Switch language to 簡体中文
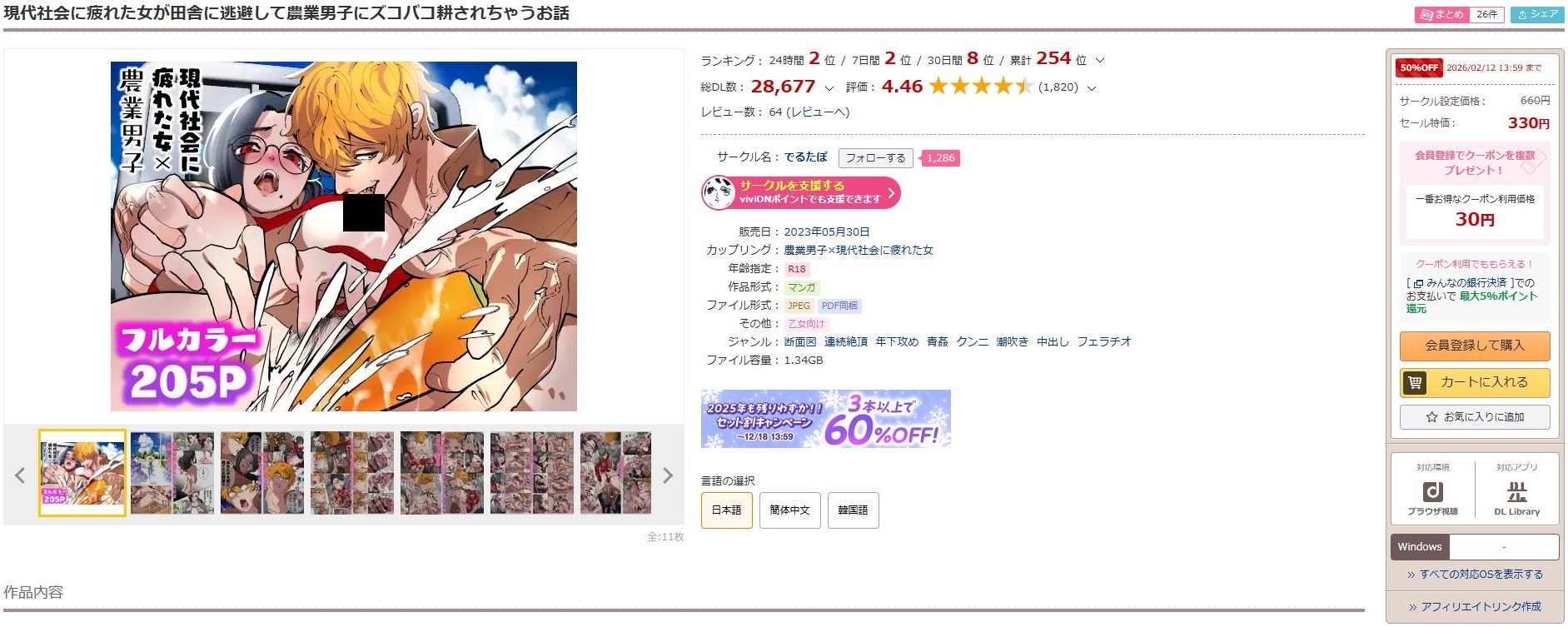Screen dimensions: 1568x627 [x=789, y=510]
